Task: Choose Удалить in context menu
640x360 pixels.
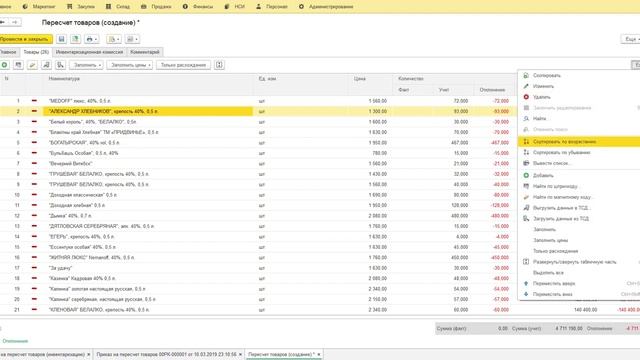Action: coord(579,97)
